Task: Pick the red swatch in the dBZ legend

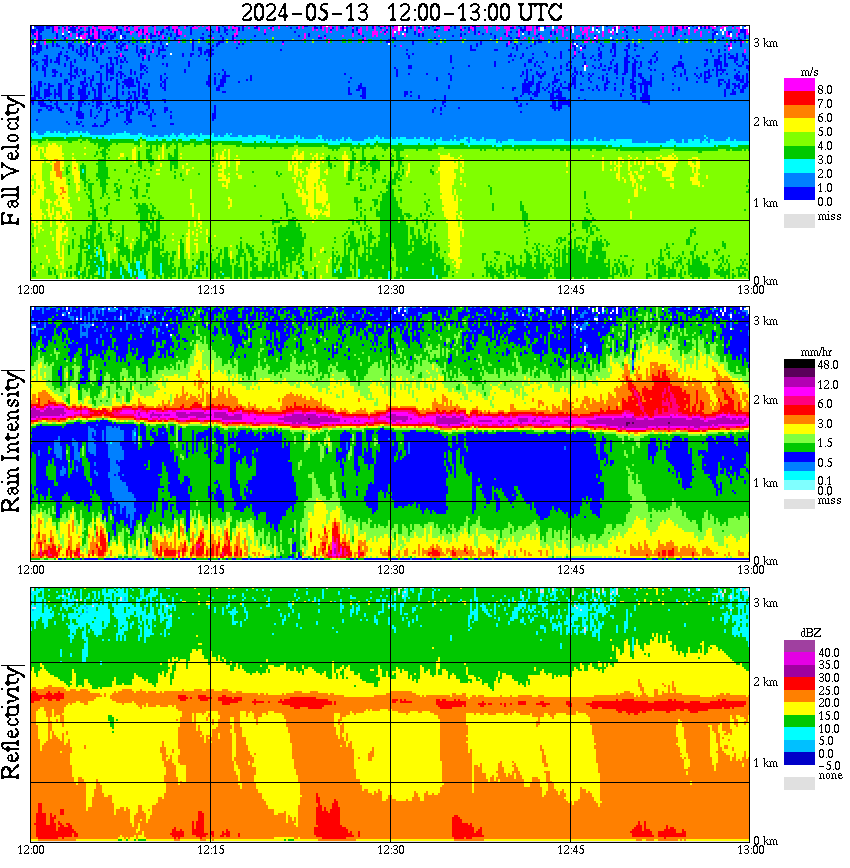Action: point(799,683)
